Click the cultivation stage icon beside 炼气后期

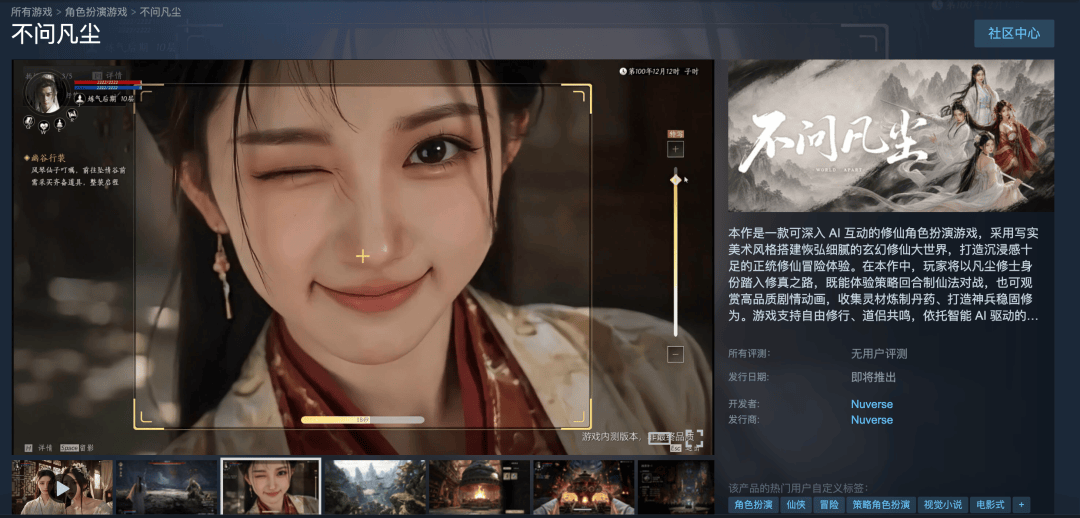[x=79, y=99]
